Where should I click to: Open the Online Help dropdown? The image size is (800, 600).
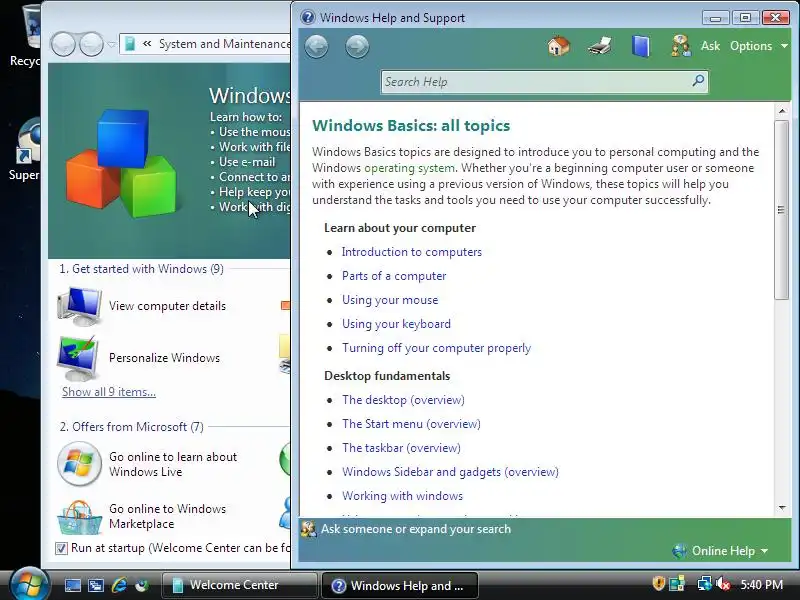pyautogui.click(x=720, y=551)
